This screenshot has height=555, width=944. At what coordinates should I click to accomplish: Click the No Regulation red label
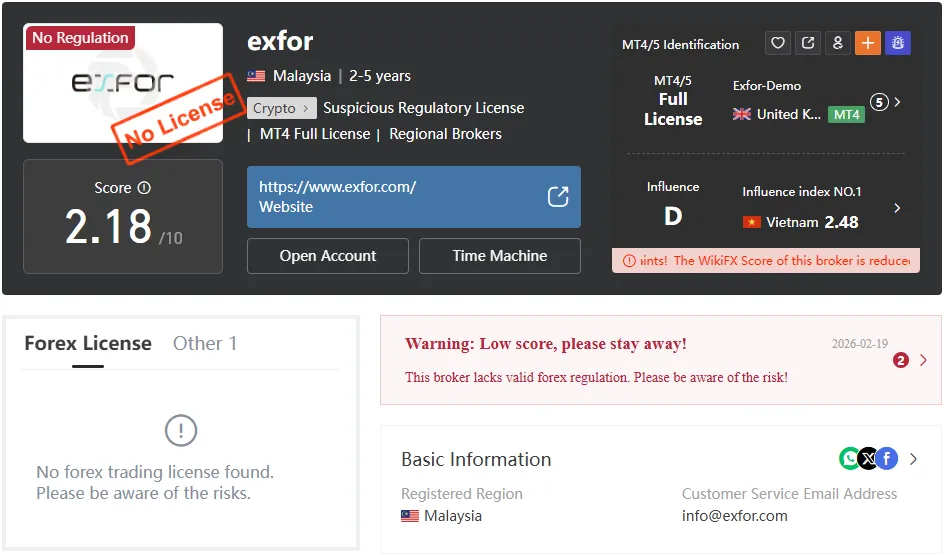(x=80, y=37)
